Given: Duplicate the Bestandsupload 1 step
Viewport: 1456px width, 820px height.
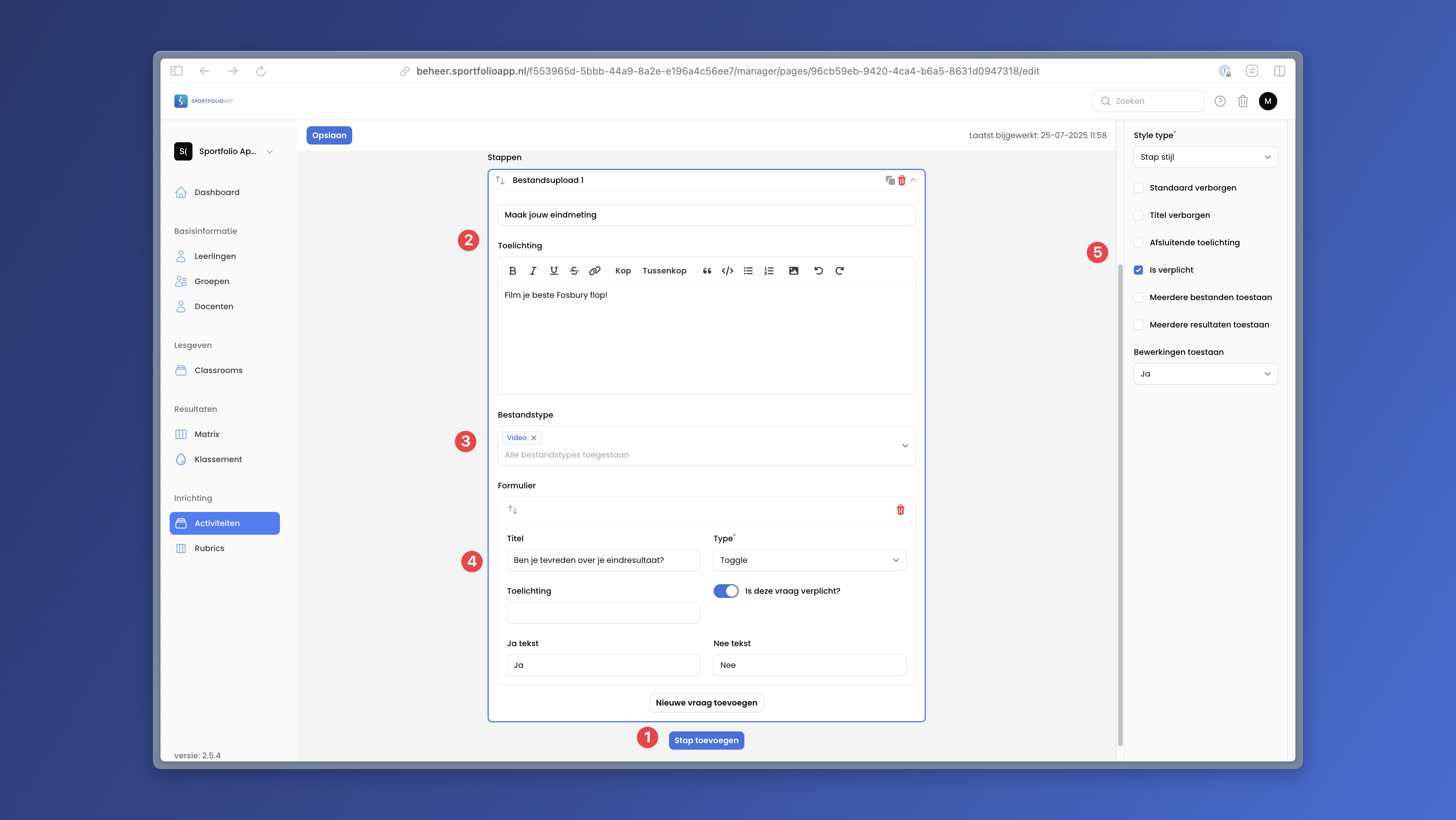Looking at the screenshot, I should [x=890, y=180].
